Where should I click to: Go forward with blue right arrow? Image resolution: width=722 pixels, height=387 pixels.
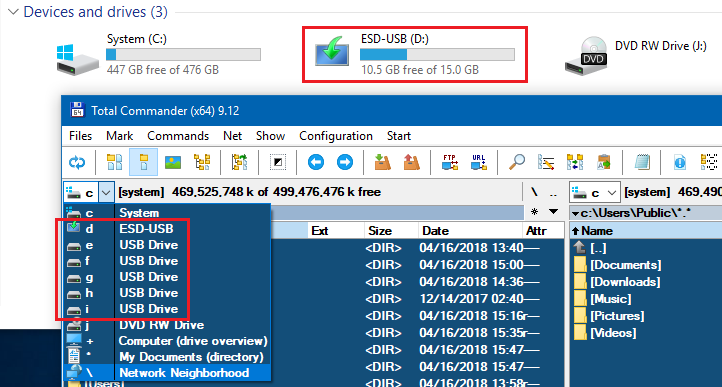point(345,162)
